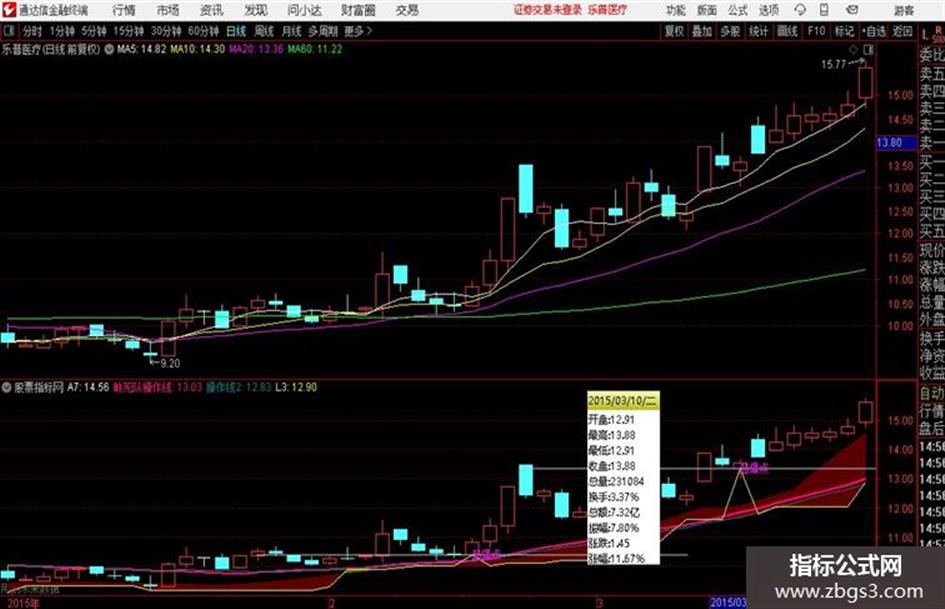Open the F10 company info button
Screen dimensions: 945x609
point(817,31)
